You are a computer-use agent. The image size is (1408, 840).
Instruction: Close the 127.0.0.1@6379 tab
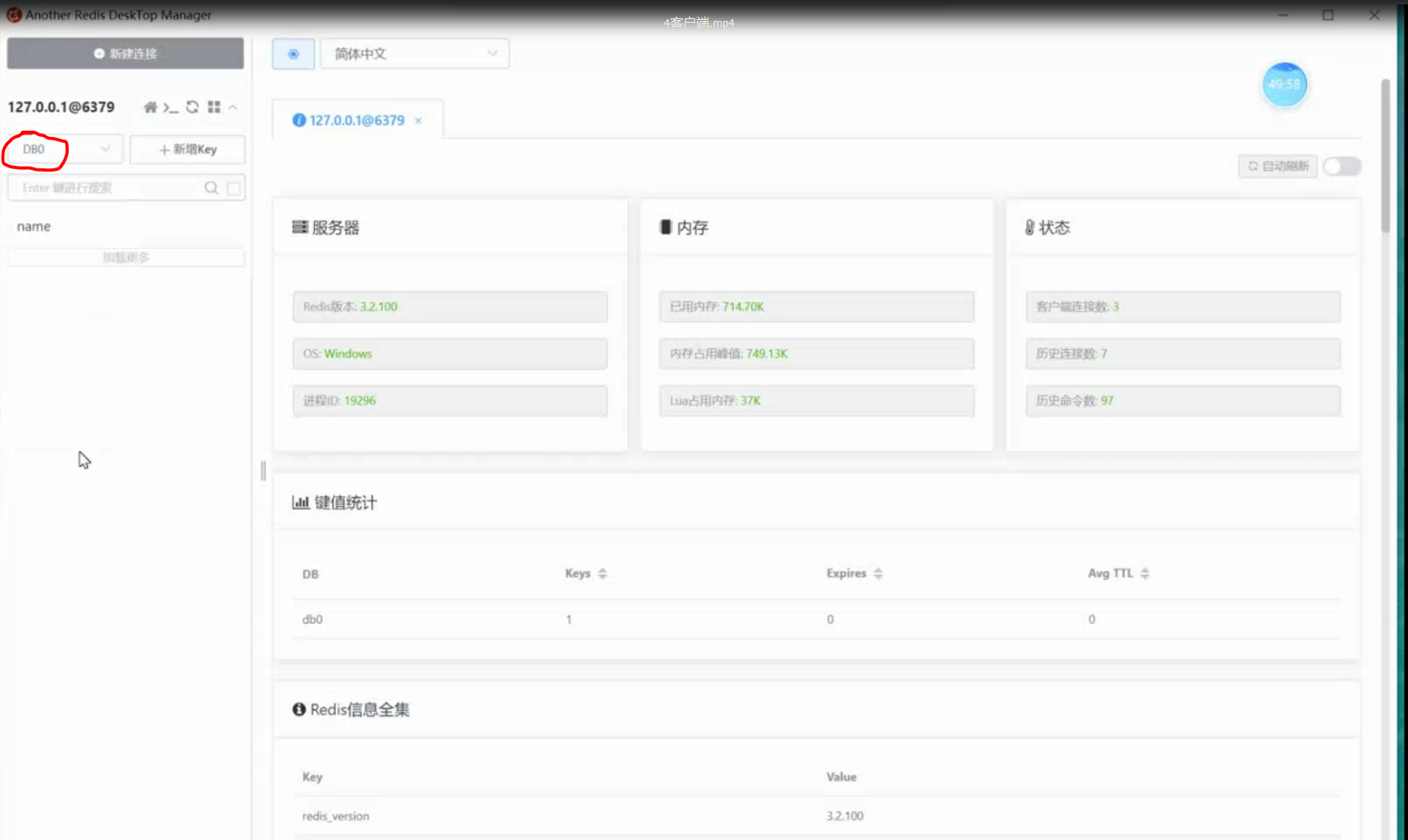pyautogui.click(x=419, y=120)
